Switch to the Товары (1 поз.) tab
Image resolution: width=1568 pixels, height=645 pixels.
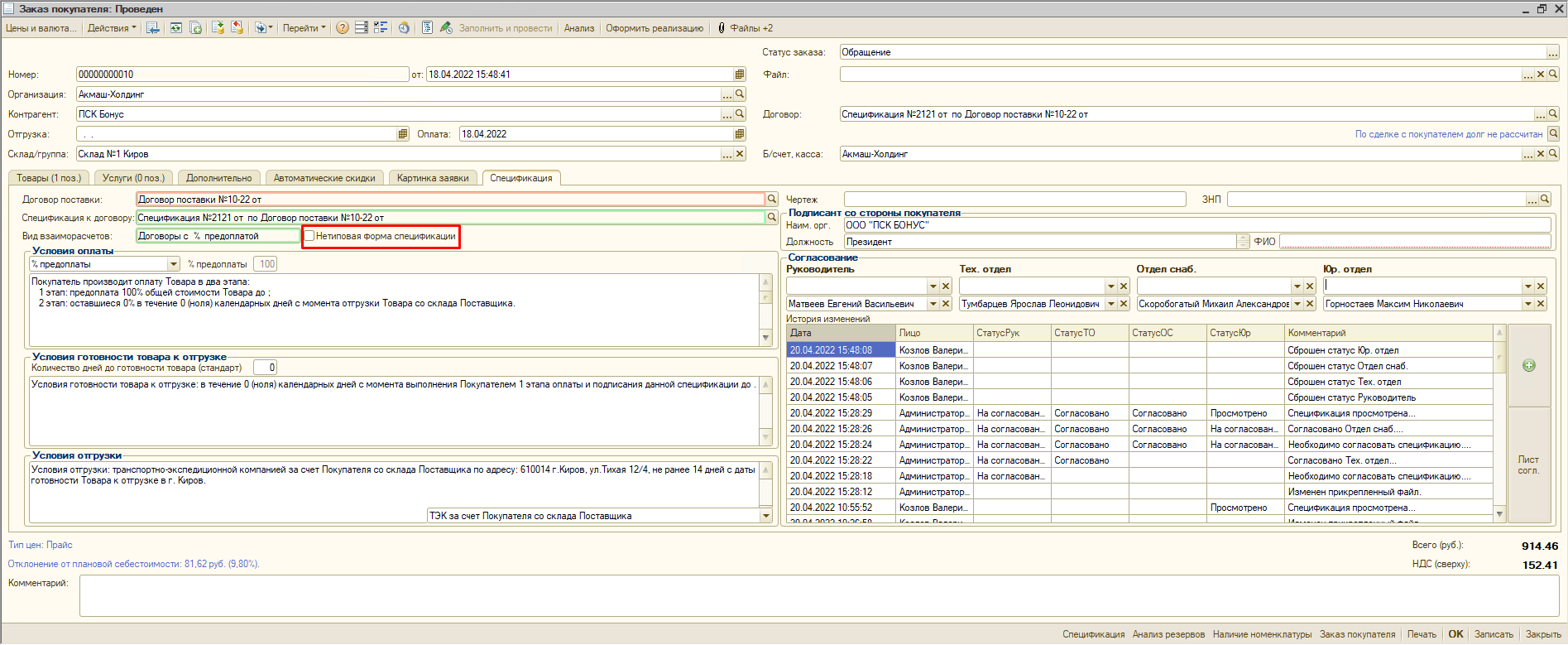click(49, 178)
